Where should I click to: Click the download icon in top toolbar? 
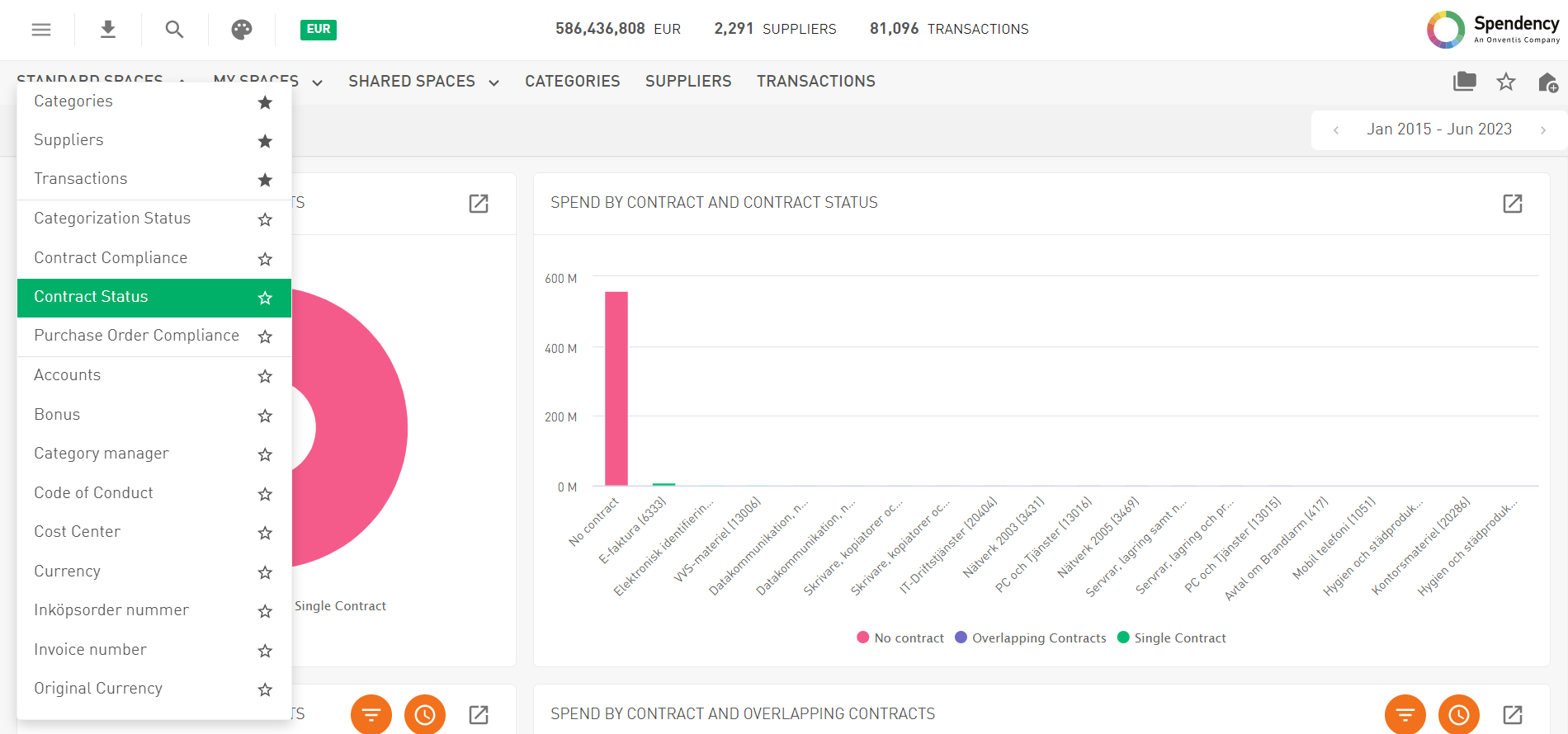tap(107, 30)
